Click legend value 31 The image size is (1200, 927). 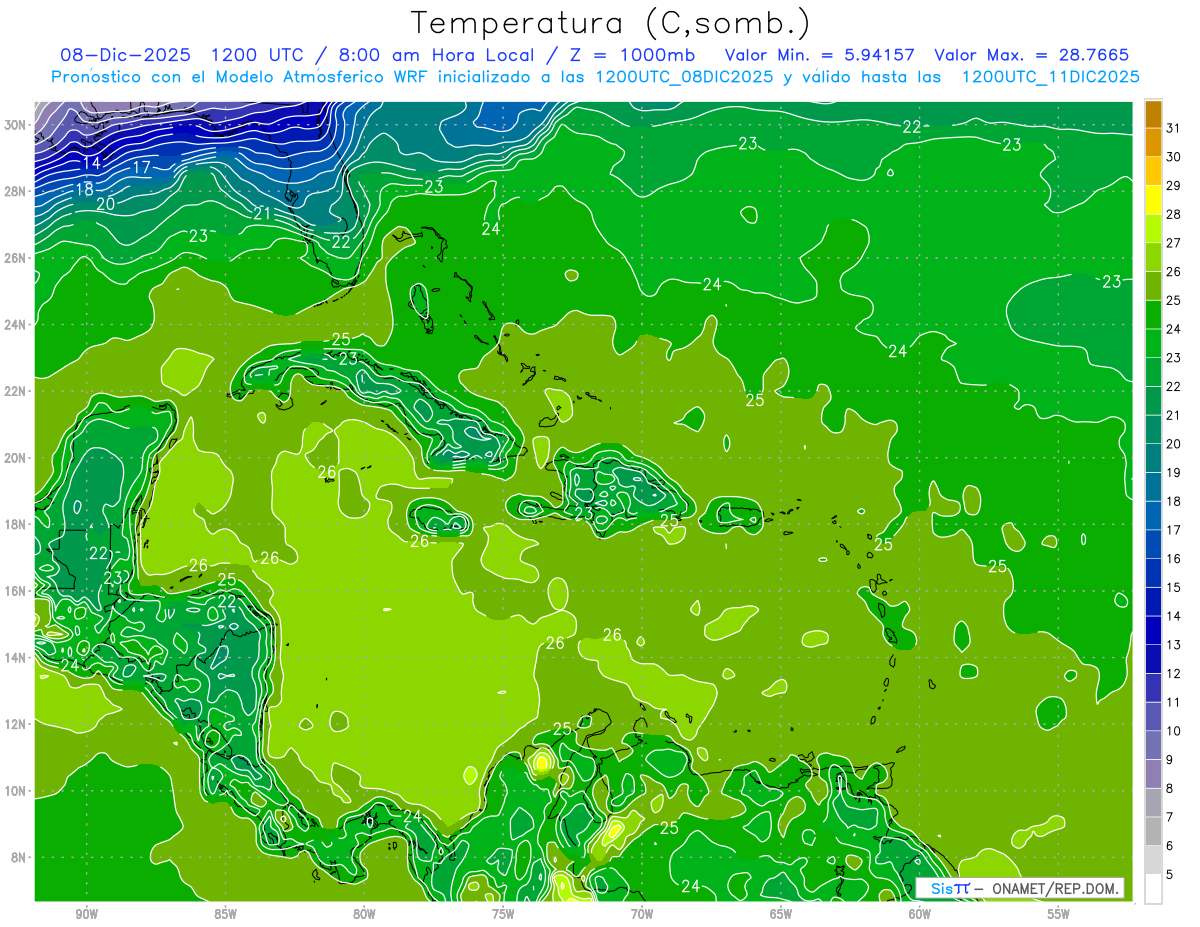pyautogui.click(x=1174, y=128)
